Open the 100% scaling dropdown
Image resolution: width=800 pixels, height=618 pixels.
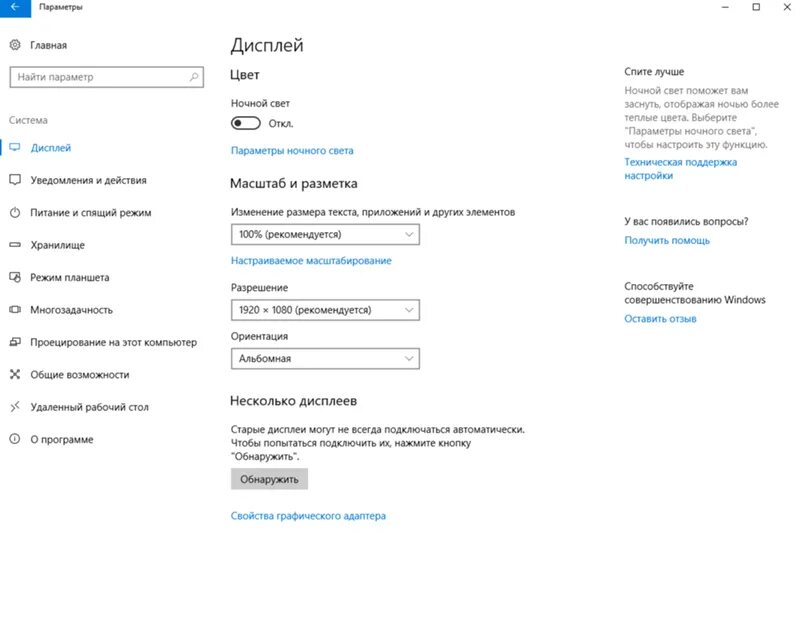coord(325,234)
